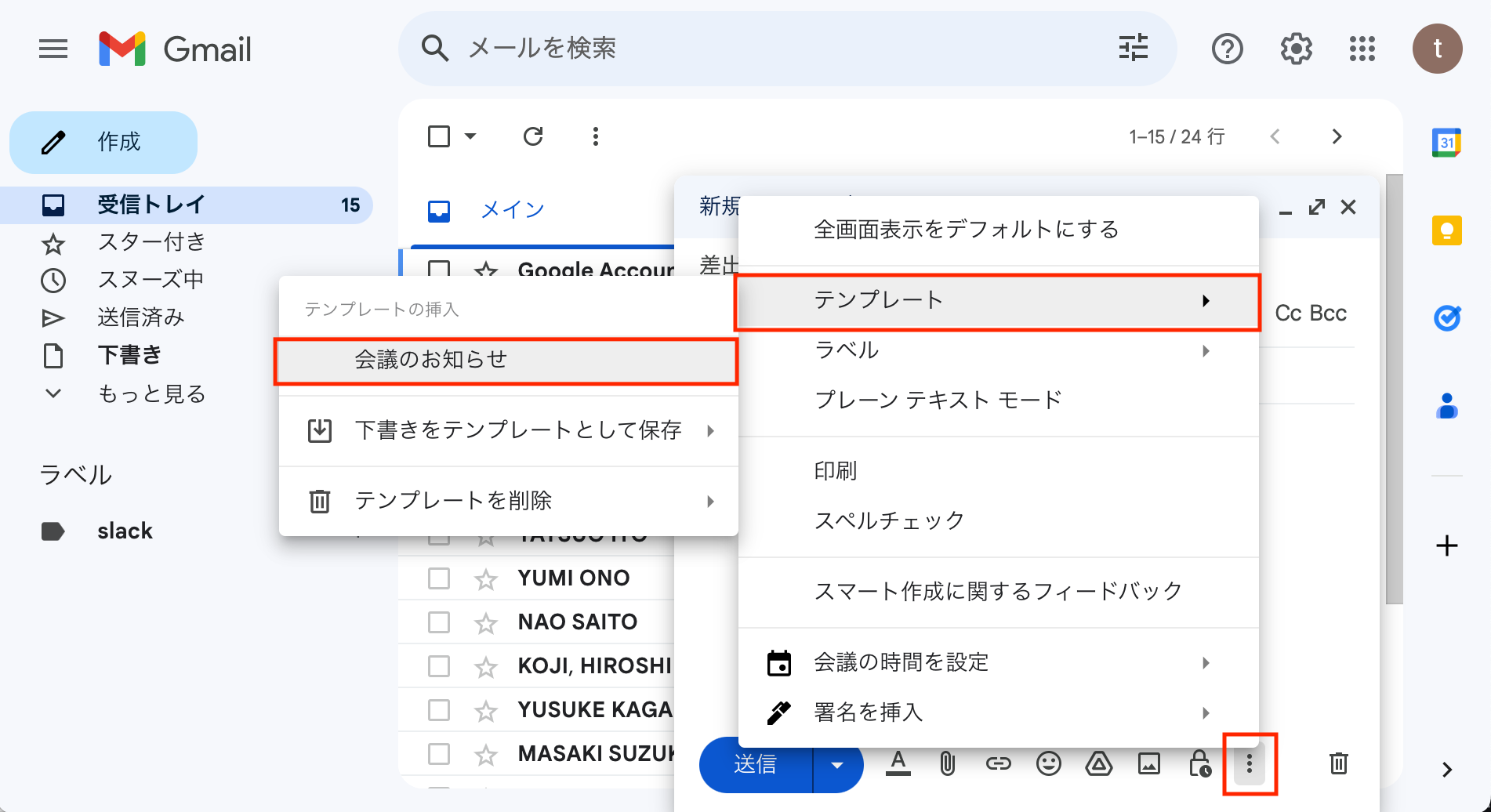
Task: Open スマート作成に関するフィードバック
Action: 998,591
